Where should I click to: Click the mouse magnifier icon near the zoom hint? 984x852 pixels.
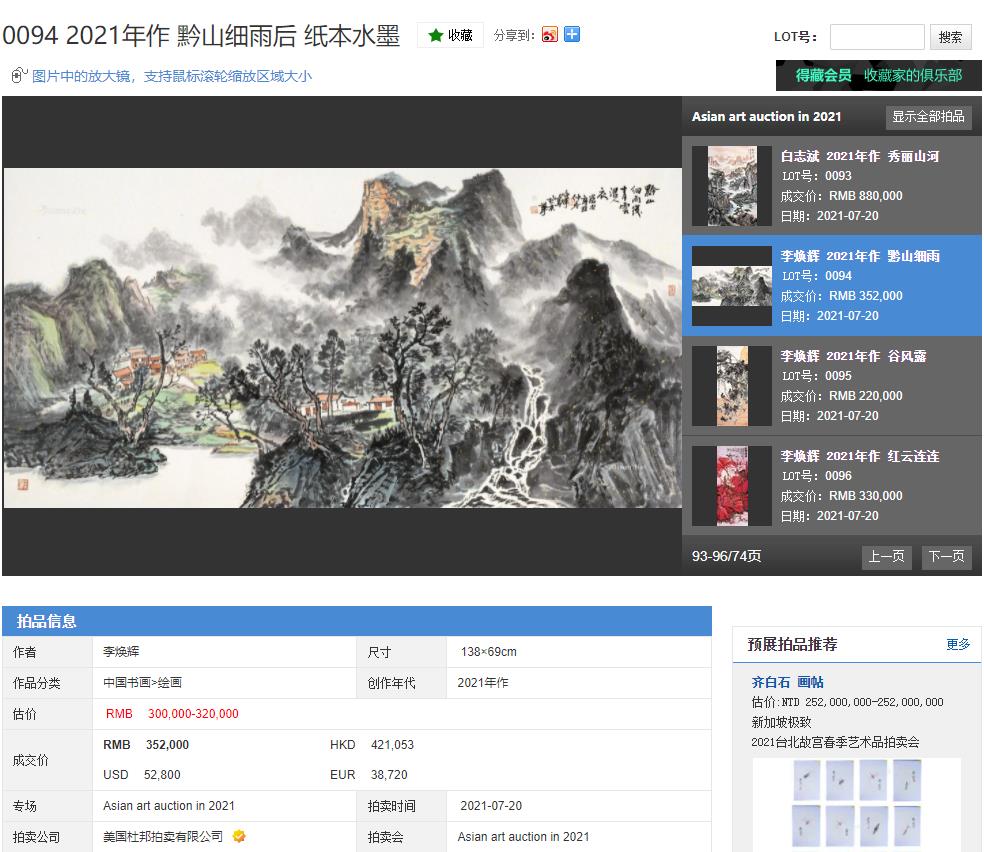tap(15, 74)
